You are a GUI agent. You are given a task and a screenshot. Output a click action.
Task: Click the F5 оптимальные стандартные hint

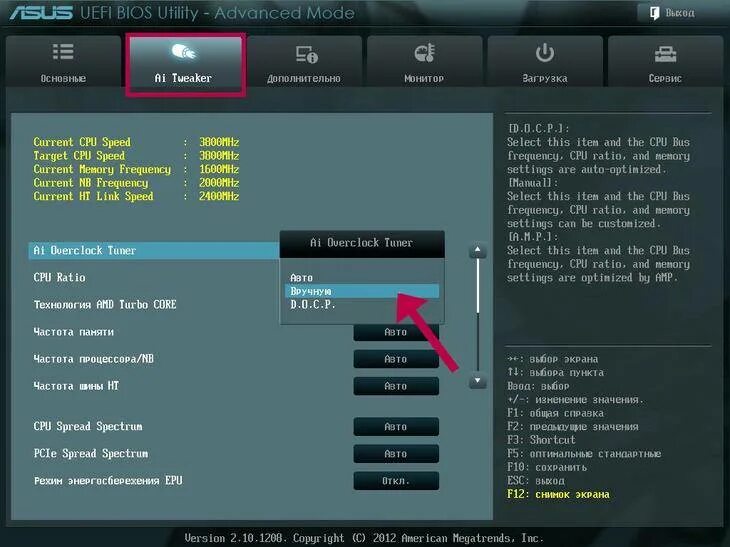584,453
